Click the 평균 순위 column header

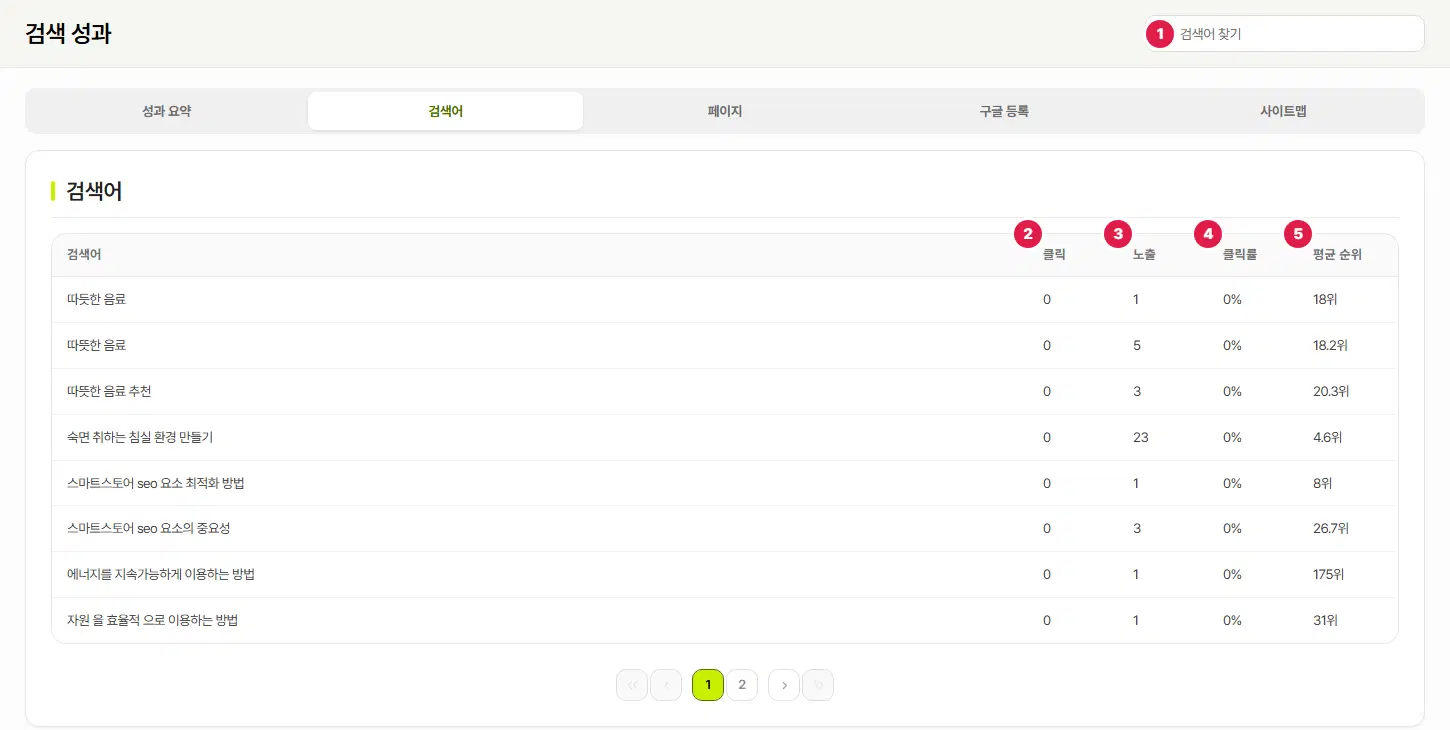coord(1337,255)
